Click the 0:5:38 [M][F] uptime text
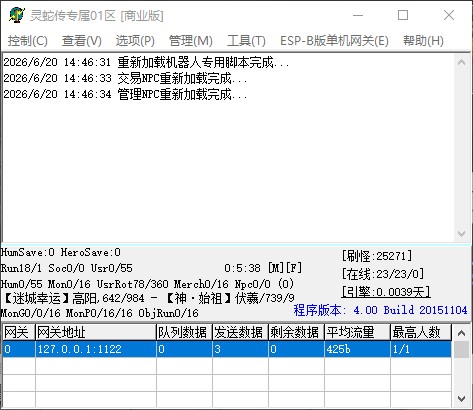Viewport: 473px width, 410px height. point(263,268)
